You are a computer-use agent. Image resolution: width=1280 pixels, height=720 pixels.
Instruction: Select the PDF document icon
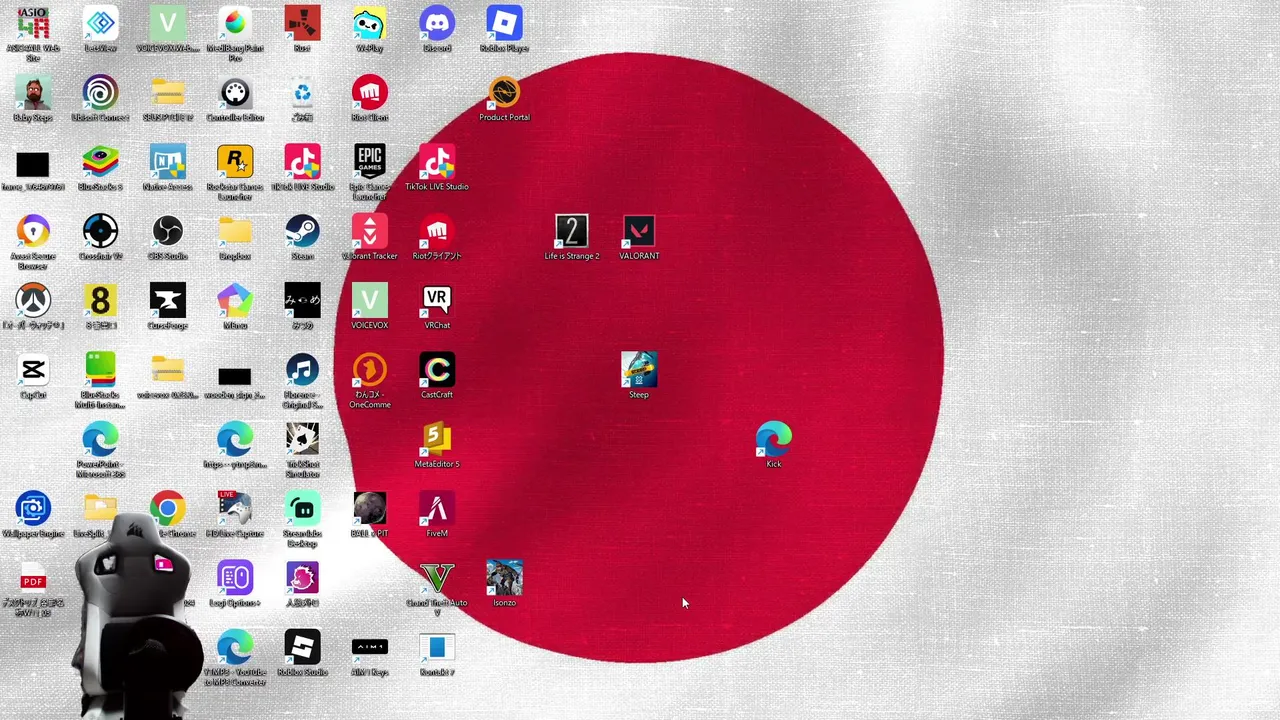click(x=33, y=577)
